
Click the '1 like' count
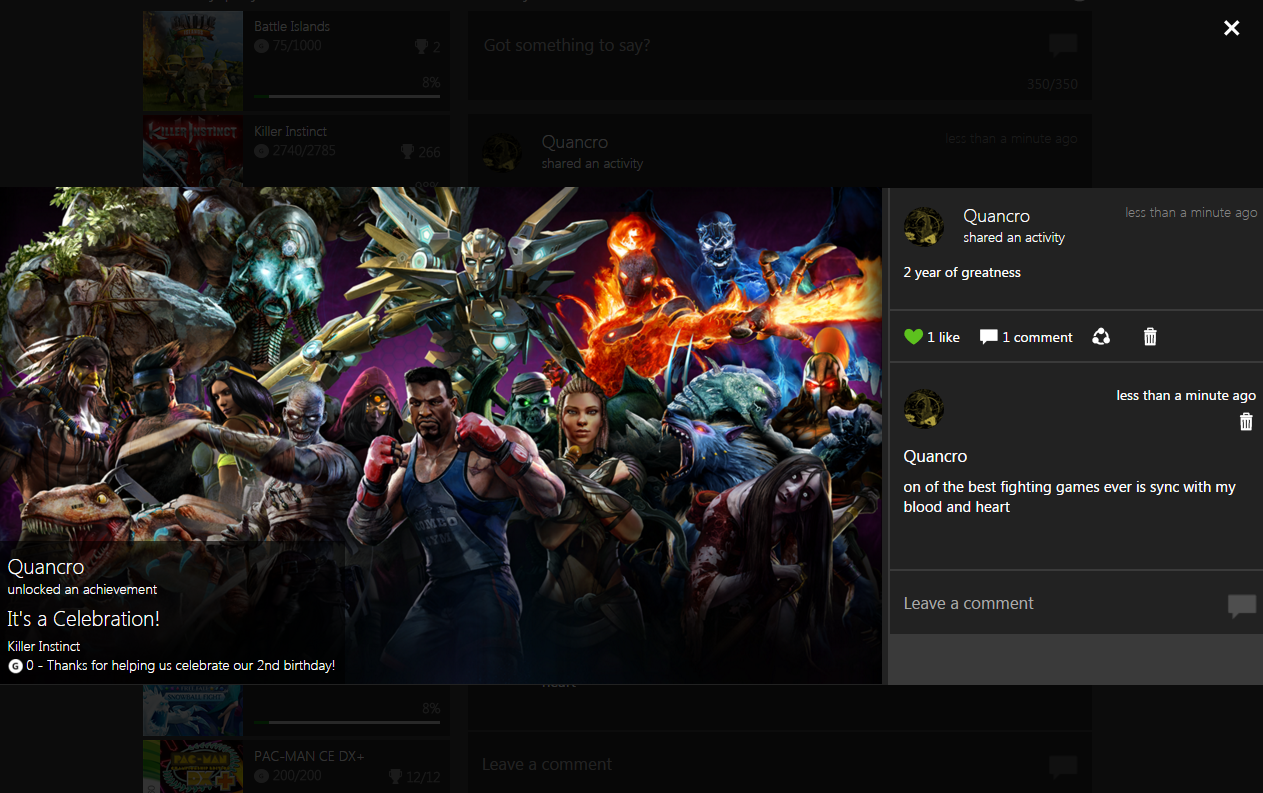coord(943,337)
